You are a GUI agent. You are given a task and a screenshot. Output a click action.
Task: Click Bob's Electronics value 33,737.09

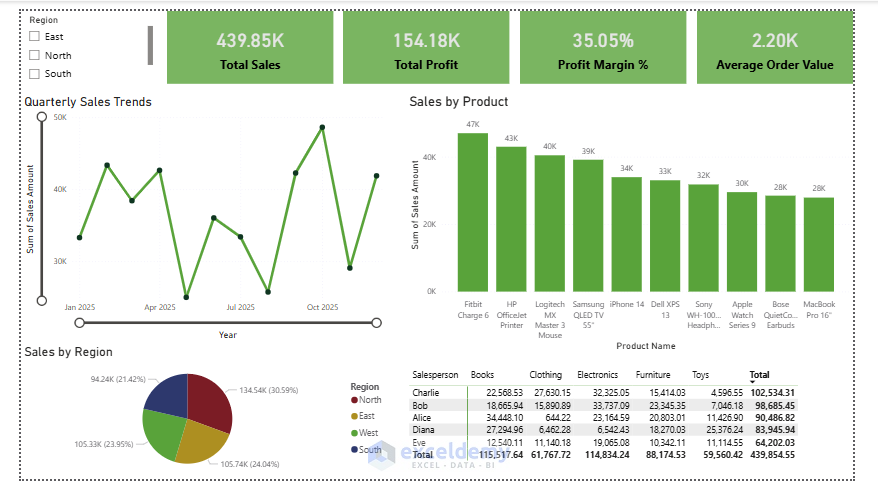611,405
